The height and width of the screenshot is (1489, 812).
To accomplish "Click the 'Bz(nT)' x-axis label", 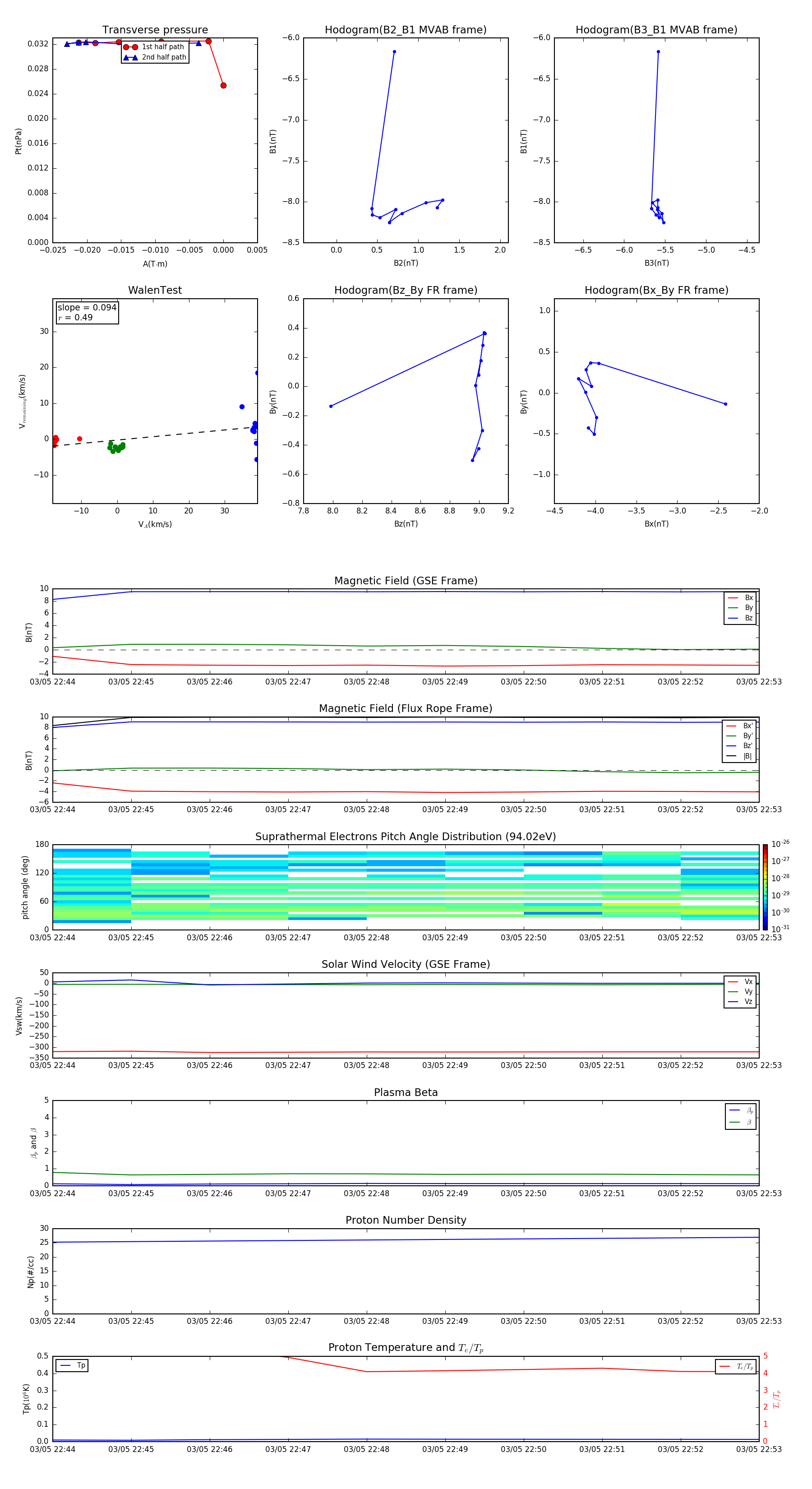I will coord(406,524).
